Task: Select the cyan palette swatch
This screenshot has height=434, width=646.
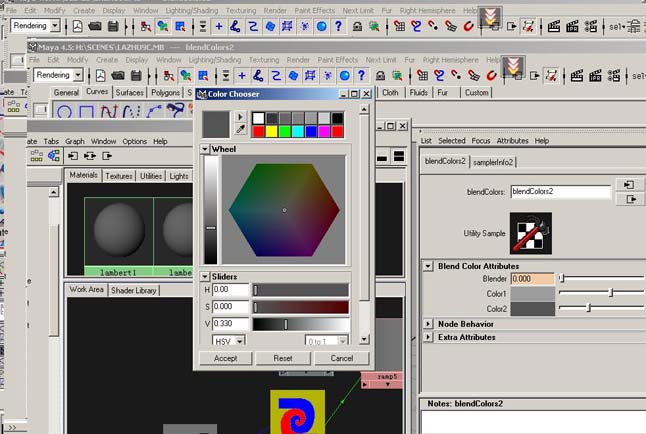Action: (x=298, y=131)
